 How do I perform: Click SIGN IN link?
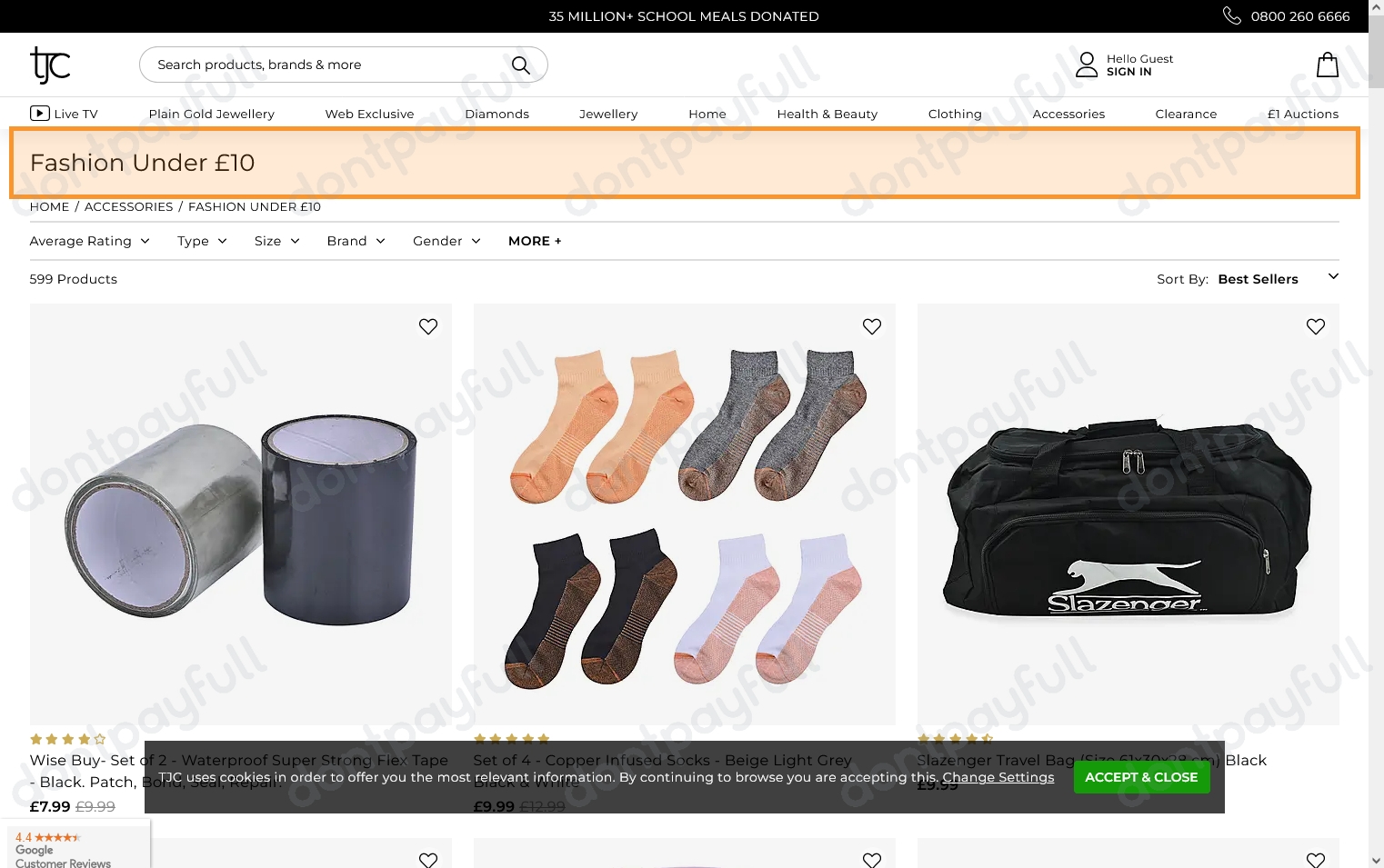click(x=1129, y=72)
